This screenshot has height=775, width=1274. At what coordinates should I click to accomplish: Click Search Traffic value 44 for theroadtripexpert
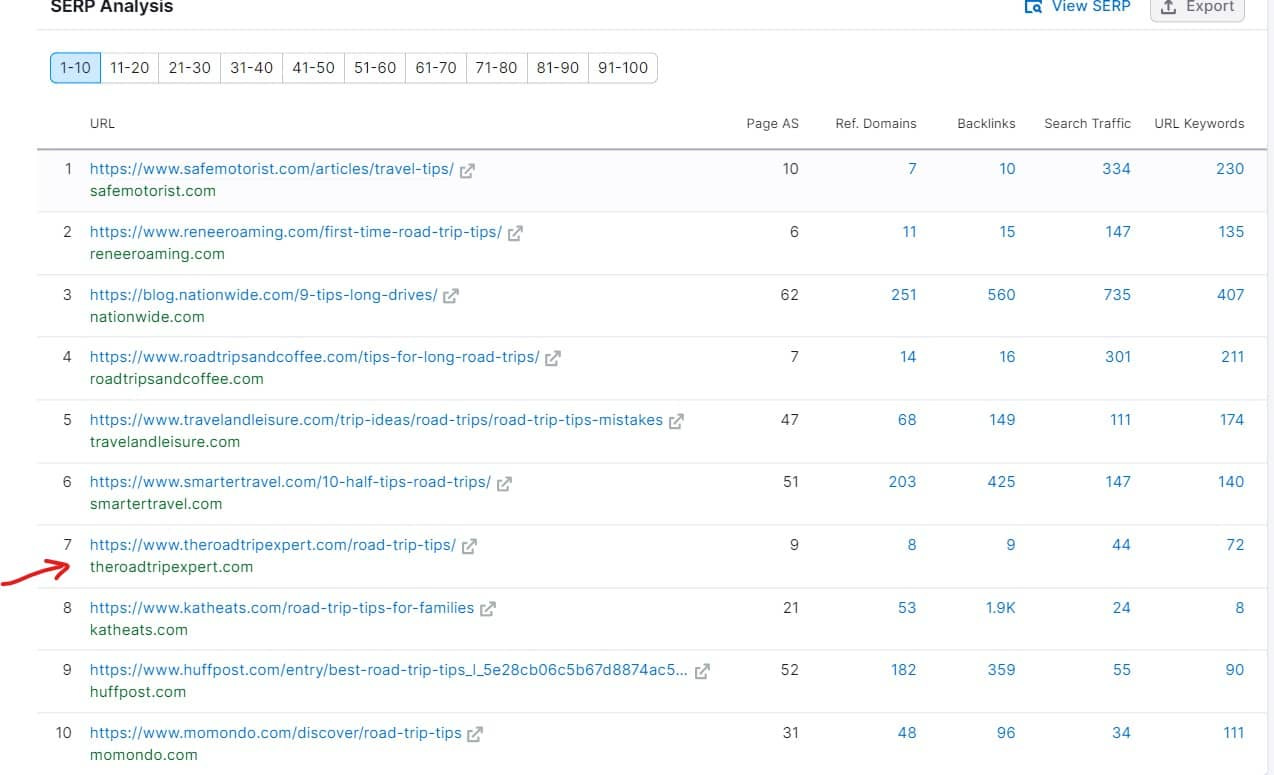1121,545
